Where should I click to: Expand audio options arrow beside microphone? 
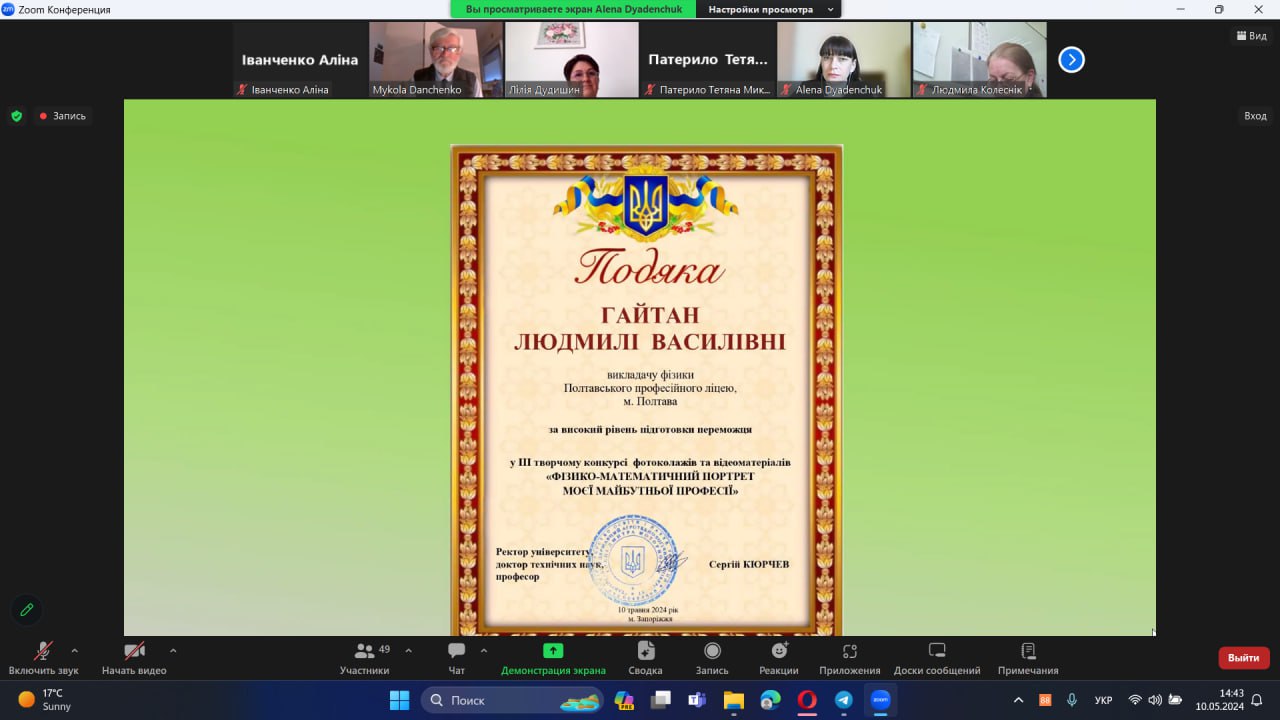coord(74,650)
